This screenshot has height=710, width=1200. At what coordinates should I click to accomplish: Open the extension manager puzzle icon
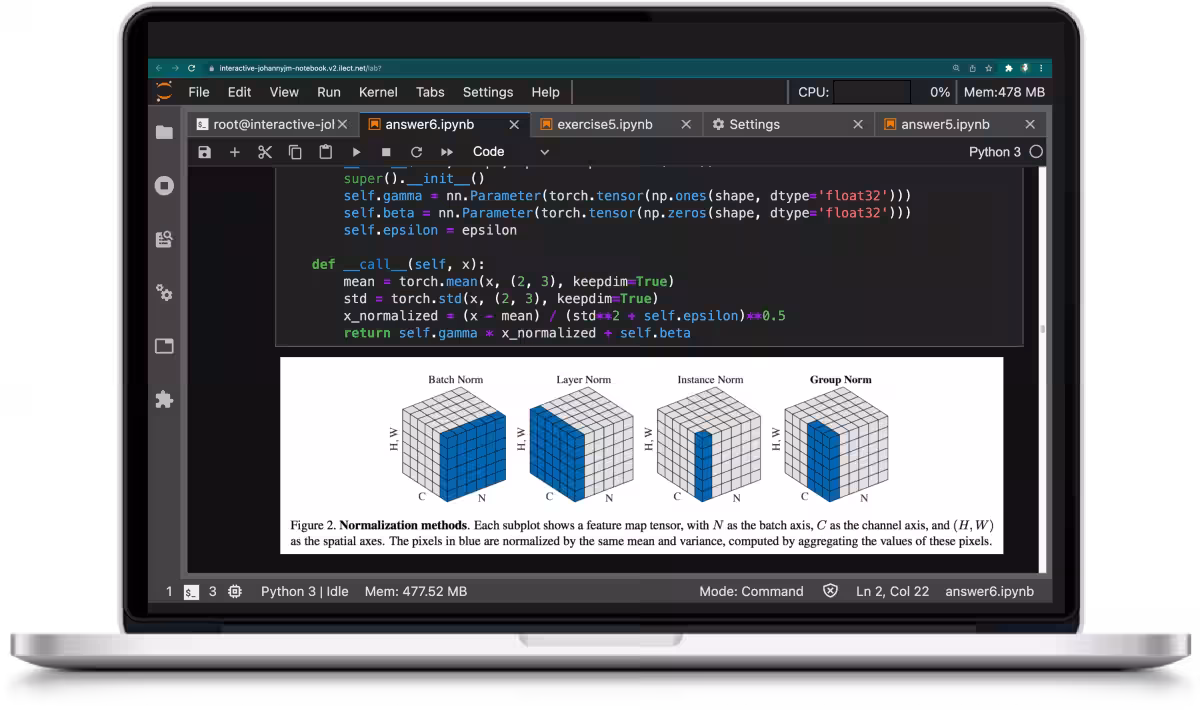(165, 400)
